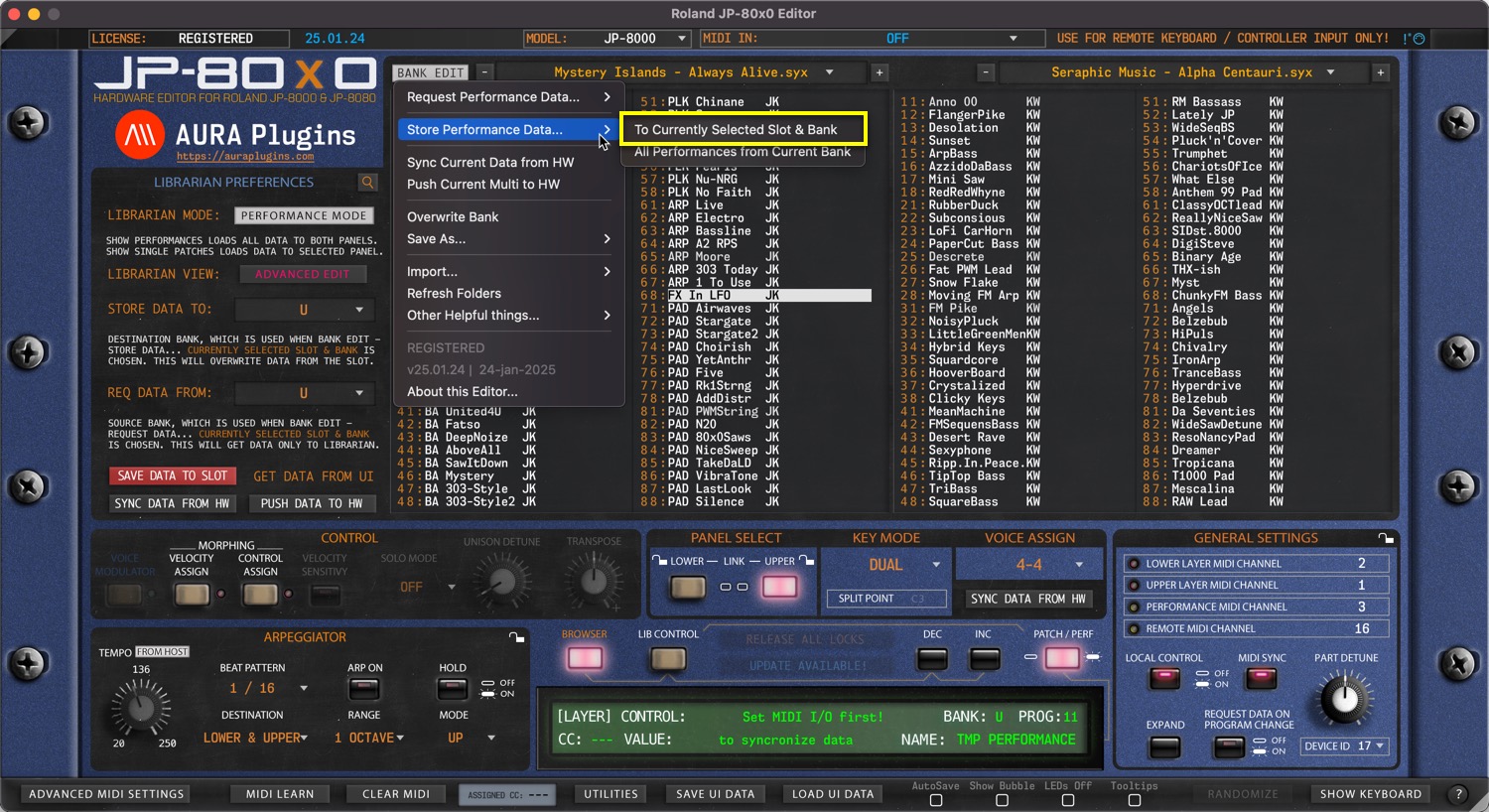Click the Part Detune knob
The height and width of the screenshot is (812, 1489).
point(1344,699)
